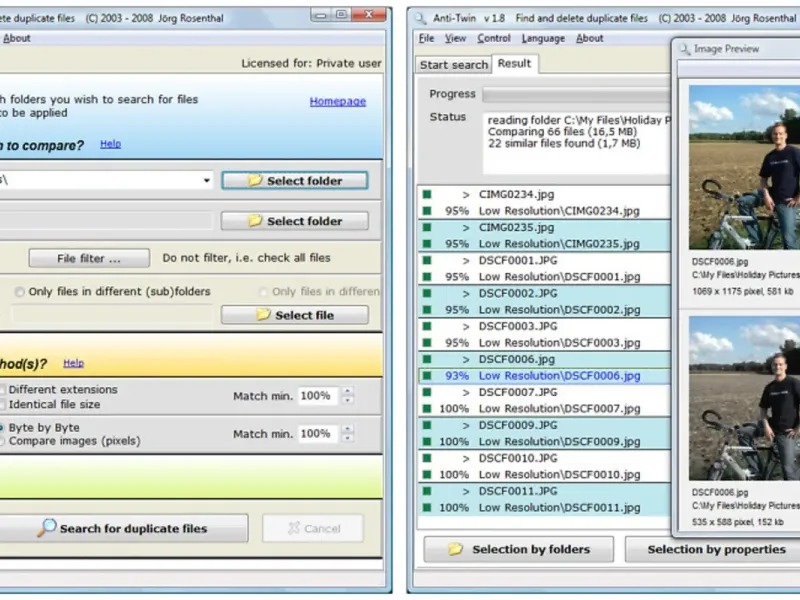Click the Select file button
Image resolution: width=800 pixels, height=600 pixels.
[295, 315]
